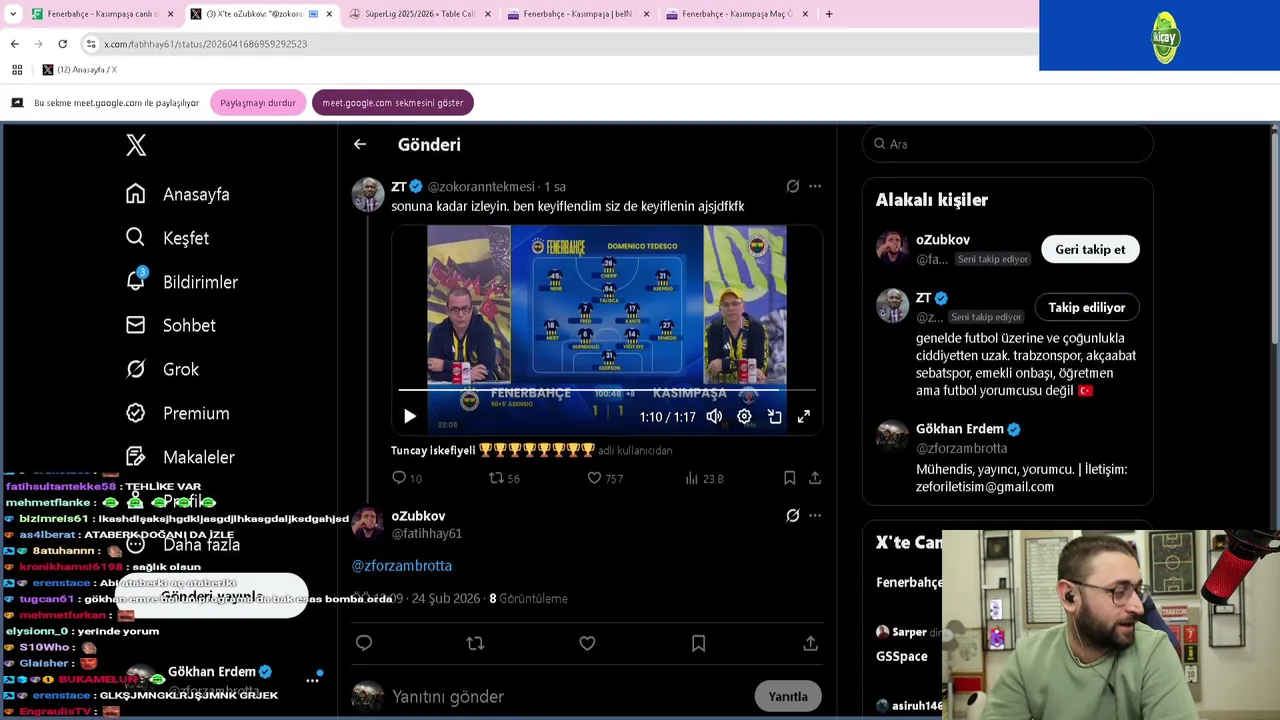1280x720 pixels.
Task: Open video settings gear
Action: coord(744,416)
